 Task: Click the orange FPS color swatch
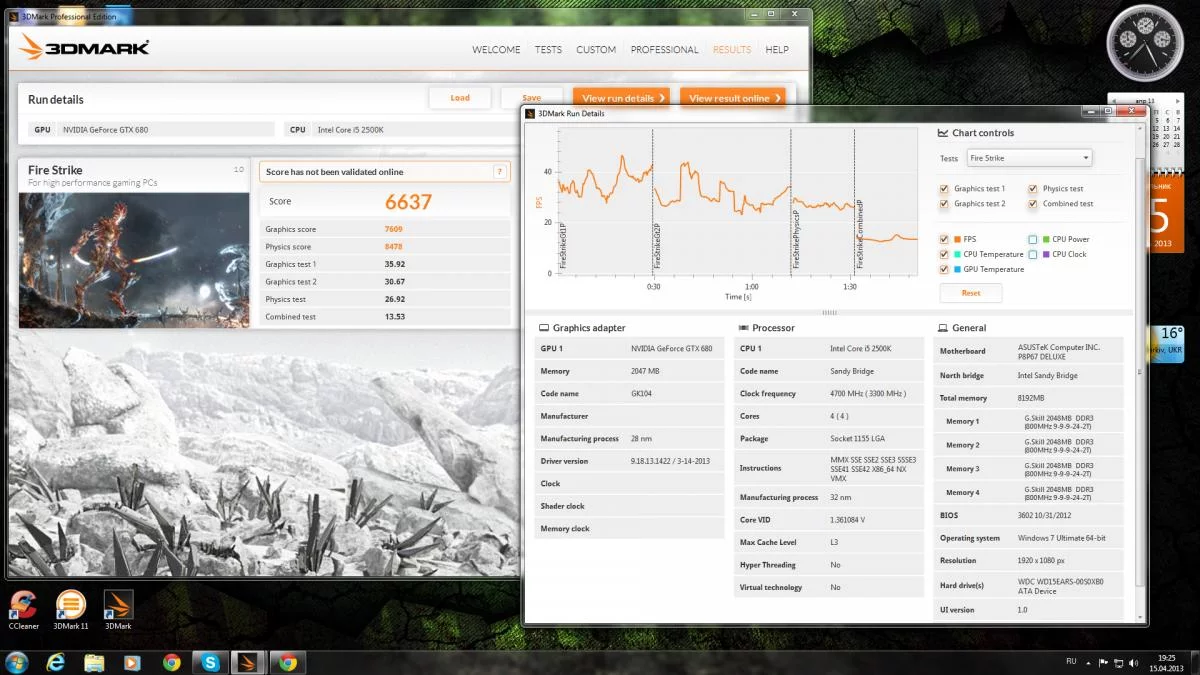[x=957, y=239]
